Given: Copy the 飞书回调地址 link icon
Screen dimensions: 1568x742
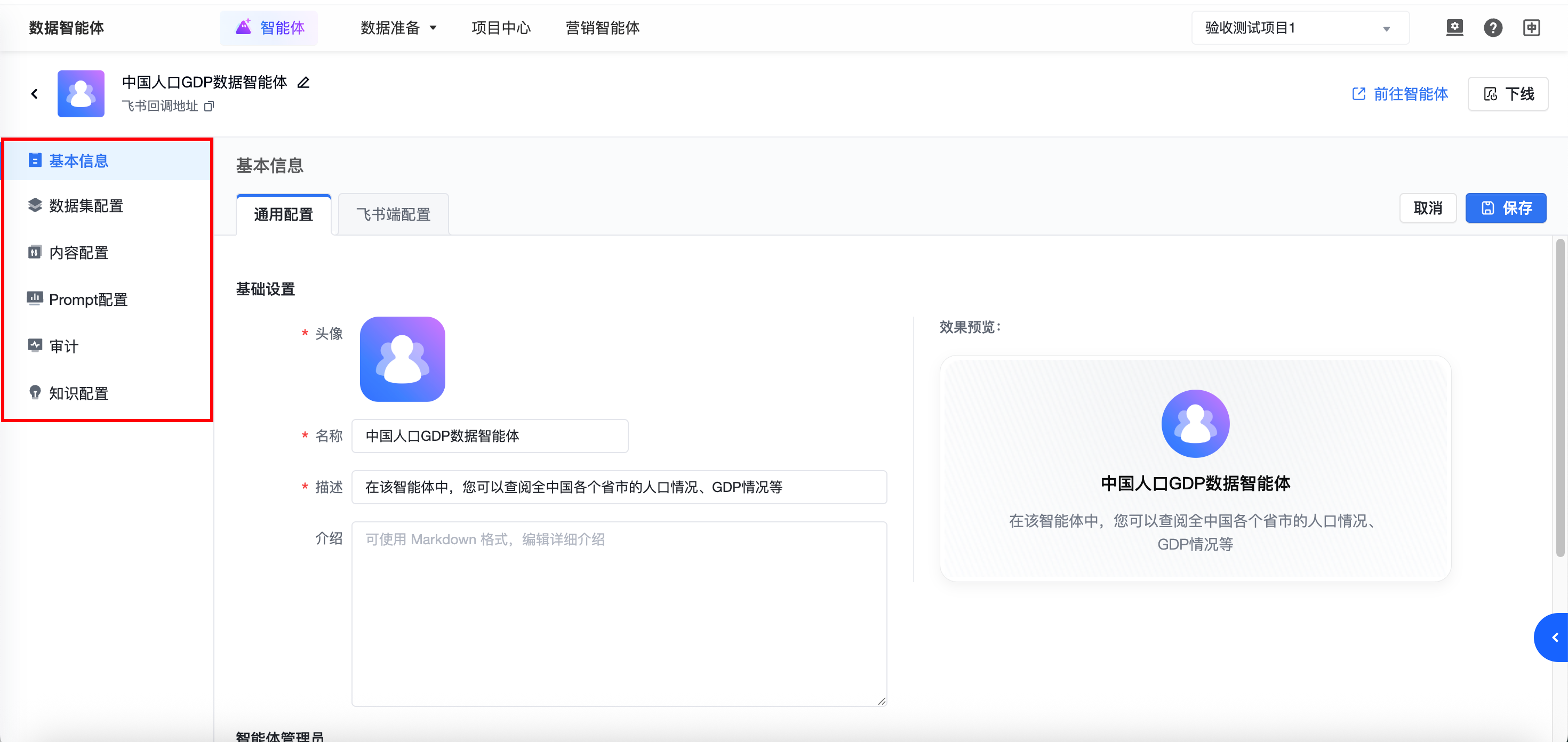Looking at the screenshot, I should (x=209, y=107).
